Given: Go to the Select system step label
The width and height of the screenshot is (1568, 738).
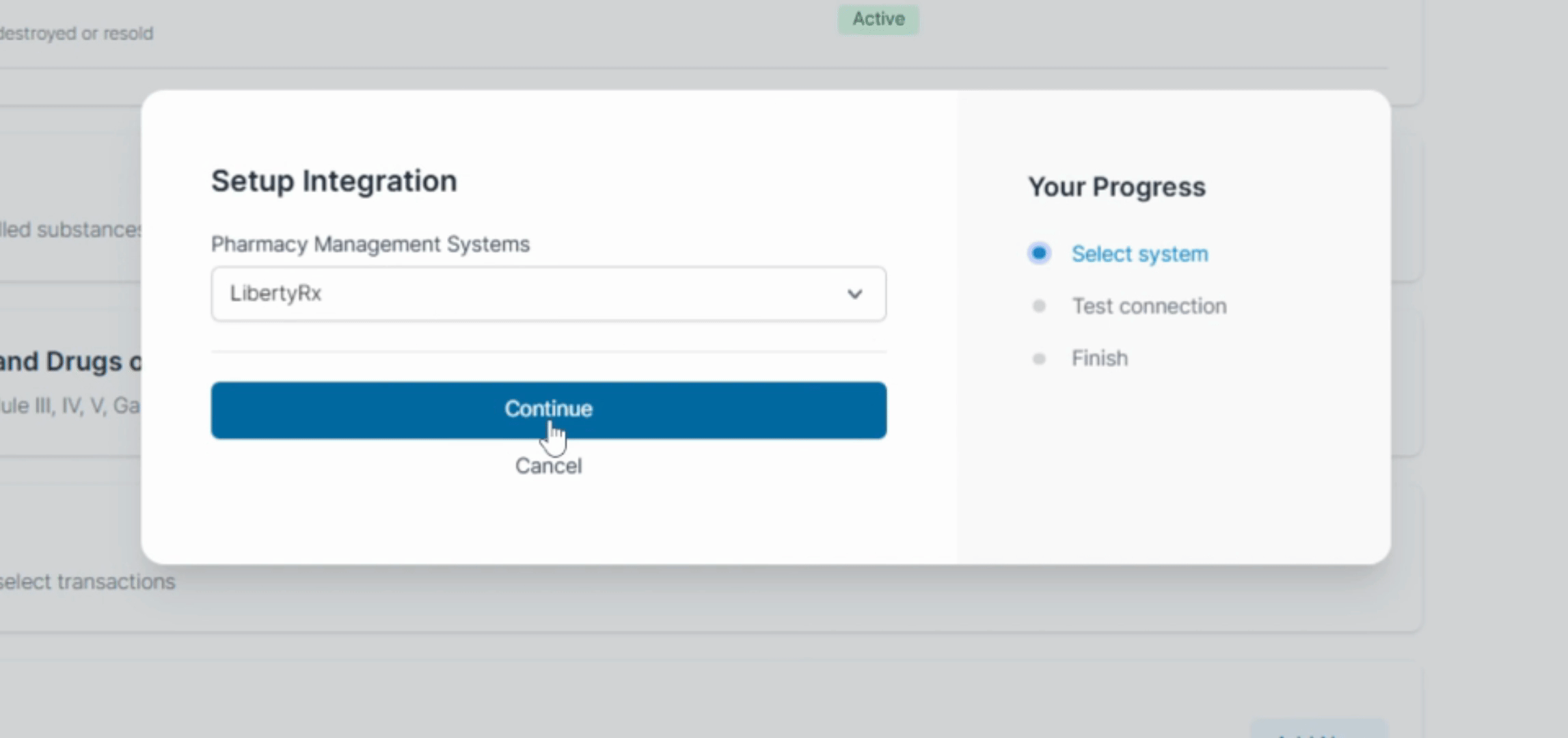Looking at the screenshot, I should pos(1139,254).
